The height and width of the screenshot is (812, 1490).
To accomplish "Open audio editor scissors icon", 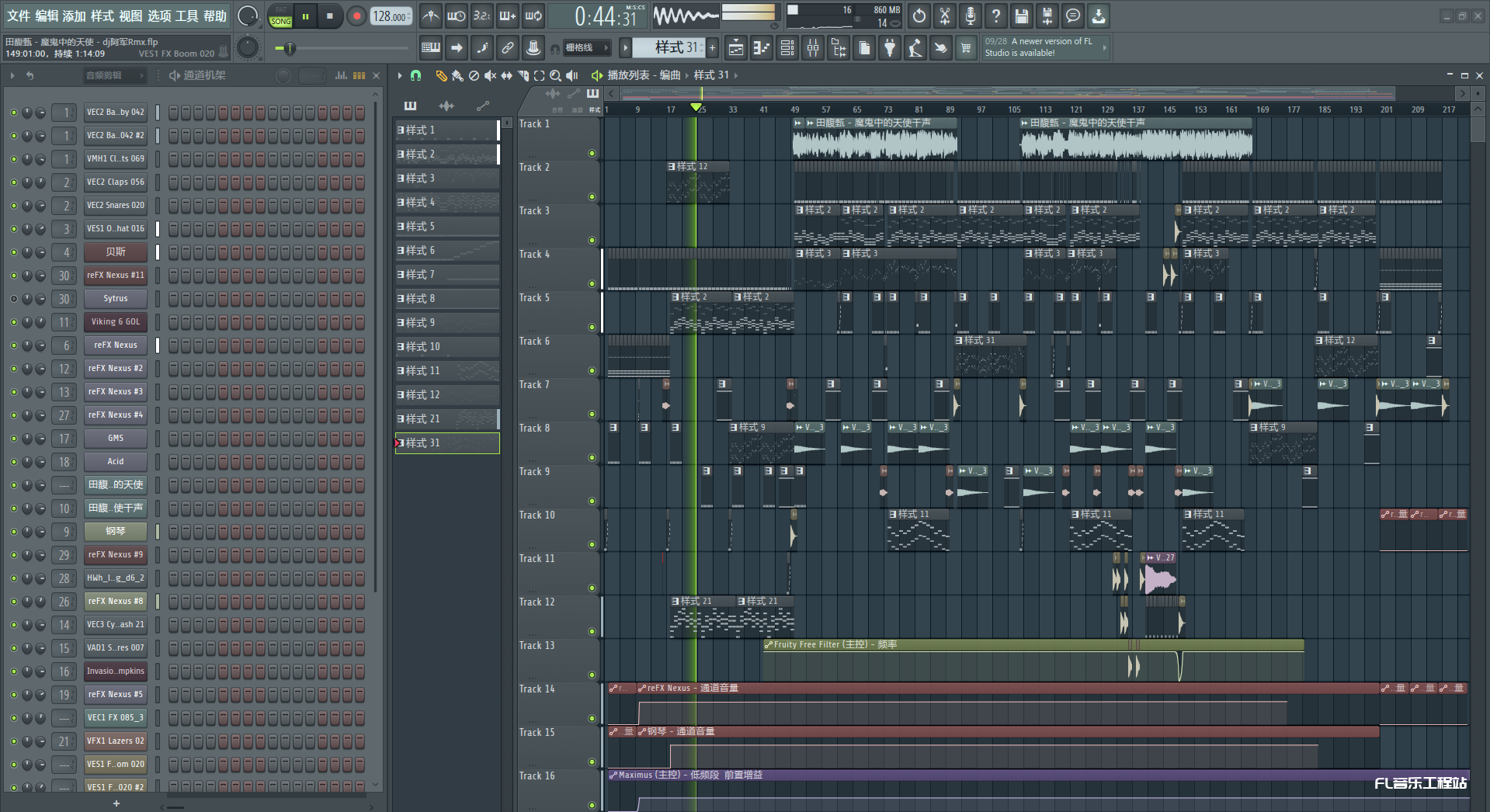I will pos(944,16).
